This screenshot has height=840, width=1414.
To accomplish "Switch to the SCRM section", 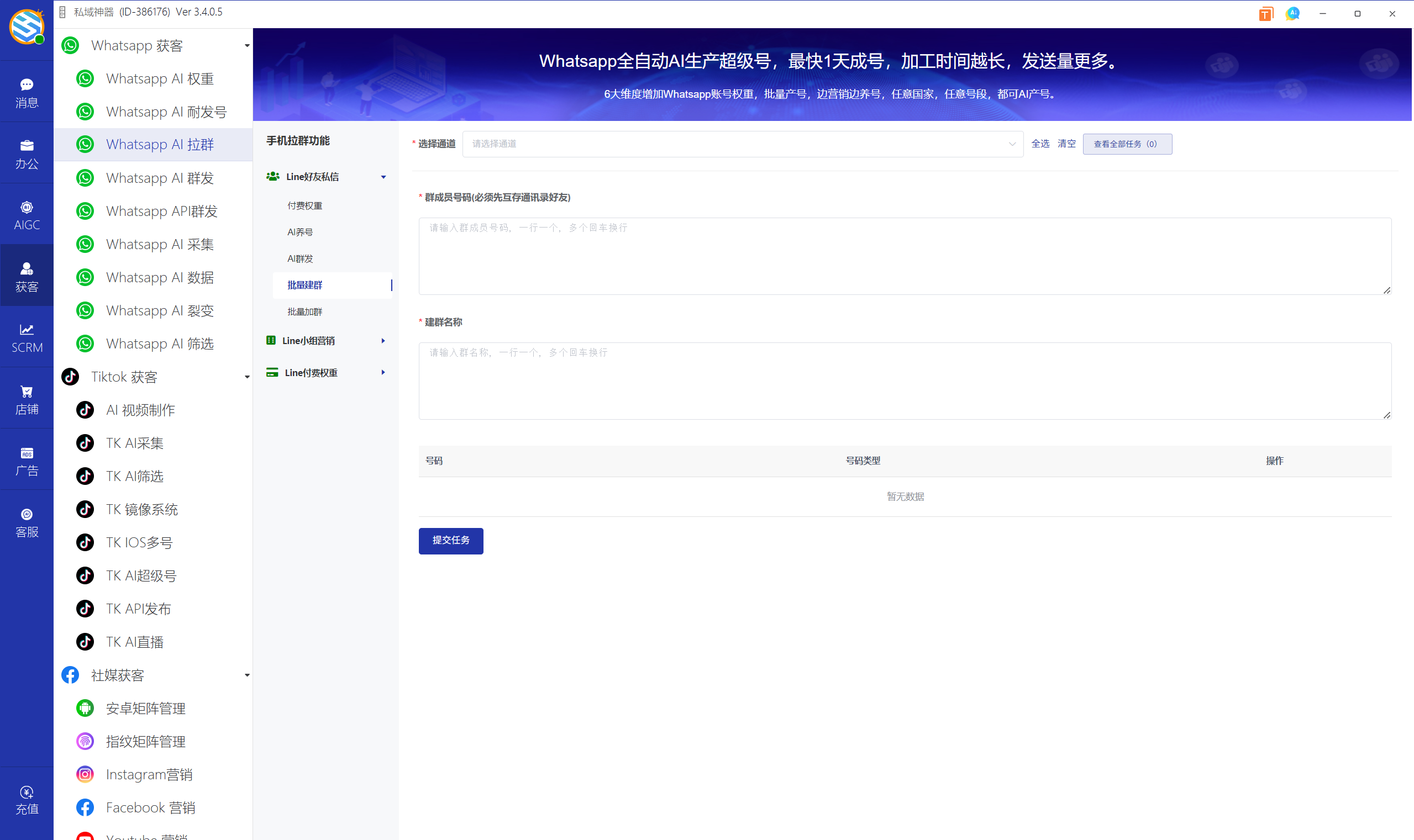I will click(x=27, y=337).
